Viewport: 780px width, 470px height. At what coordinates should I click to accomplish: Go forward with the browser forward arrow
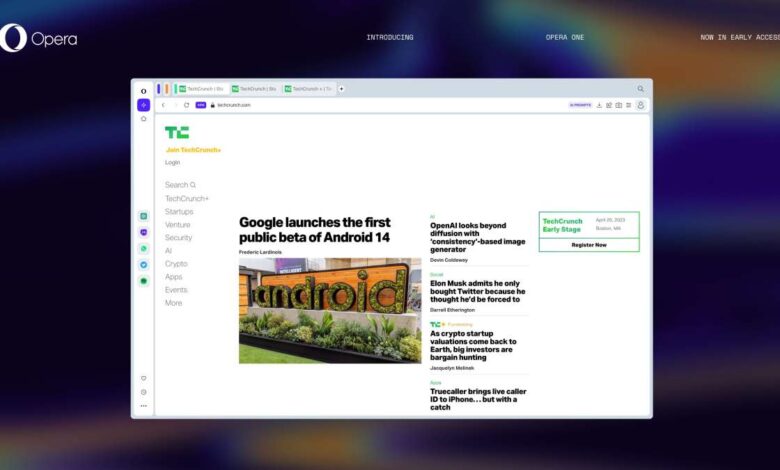point(175,105)
